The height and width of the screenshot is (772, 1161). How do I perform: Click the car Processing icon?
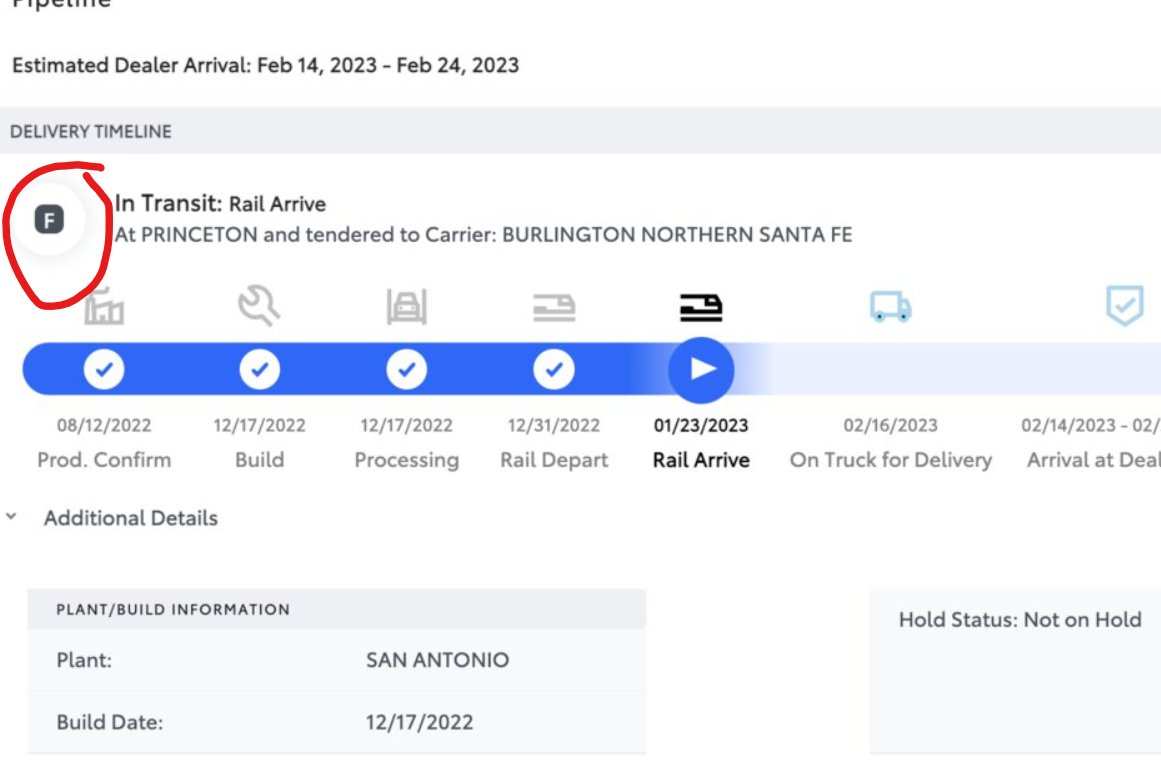(406, 306)
